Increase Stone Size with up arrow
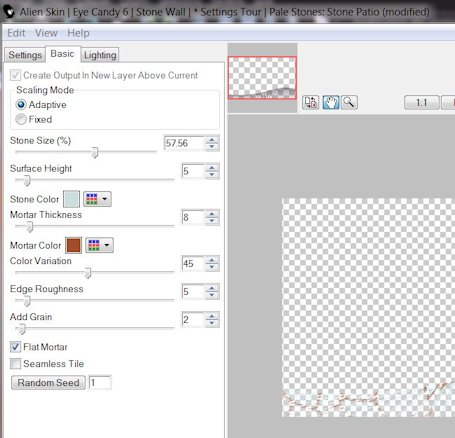 (212, 140)
